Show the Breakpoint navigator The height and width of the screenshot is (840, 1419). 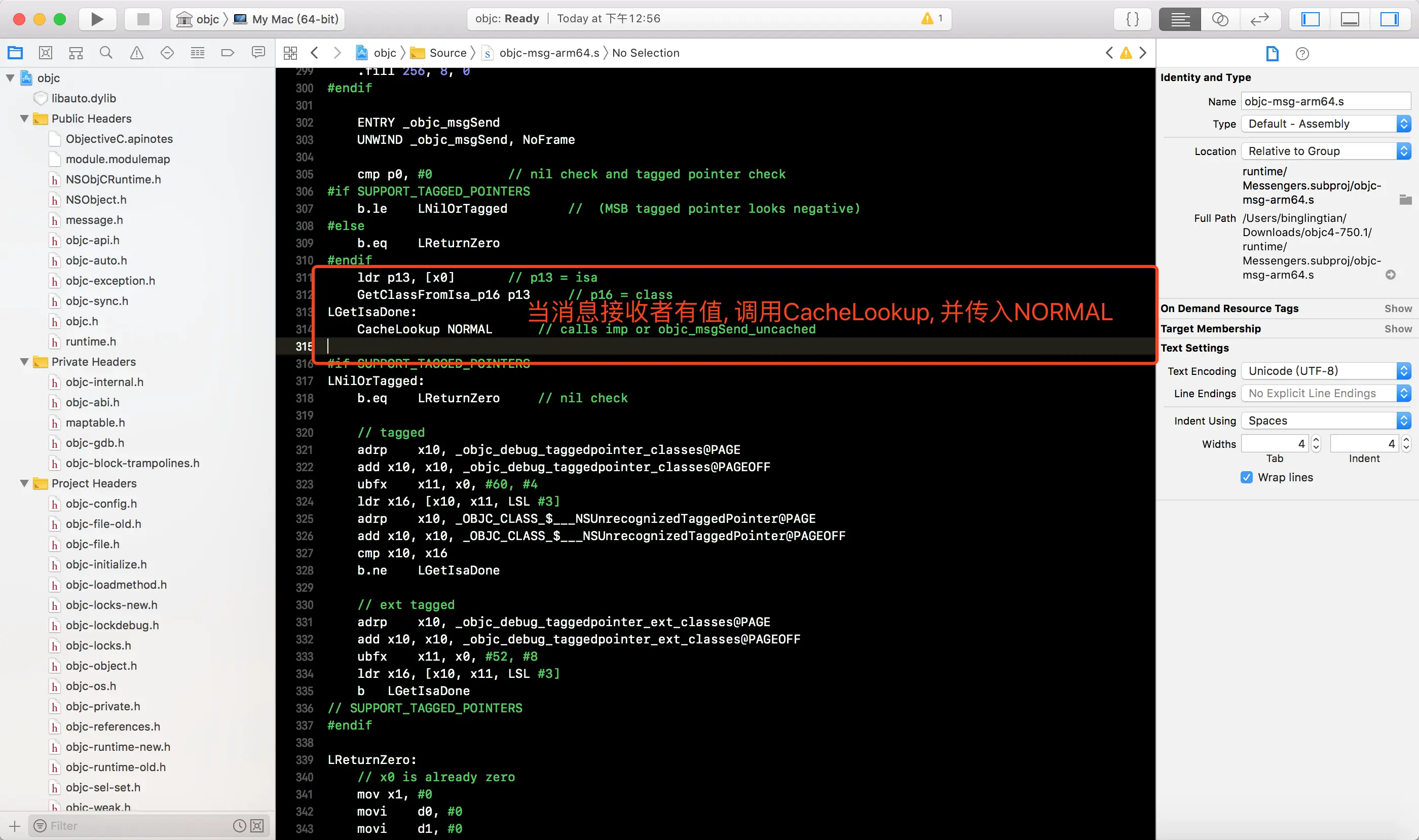click(x=228, y=53)
